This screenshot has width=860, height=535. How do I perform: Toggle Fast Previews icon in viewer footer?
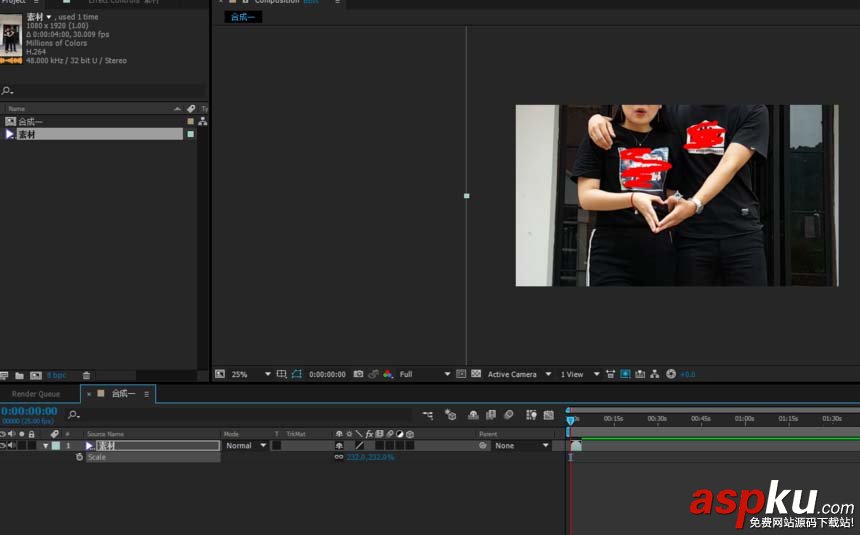pyautogui.click(x=625, y=374)
